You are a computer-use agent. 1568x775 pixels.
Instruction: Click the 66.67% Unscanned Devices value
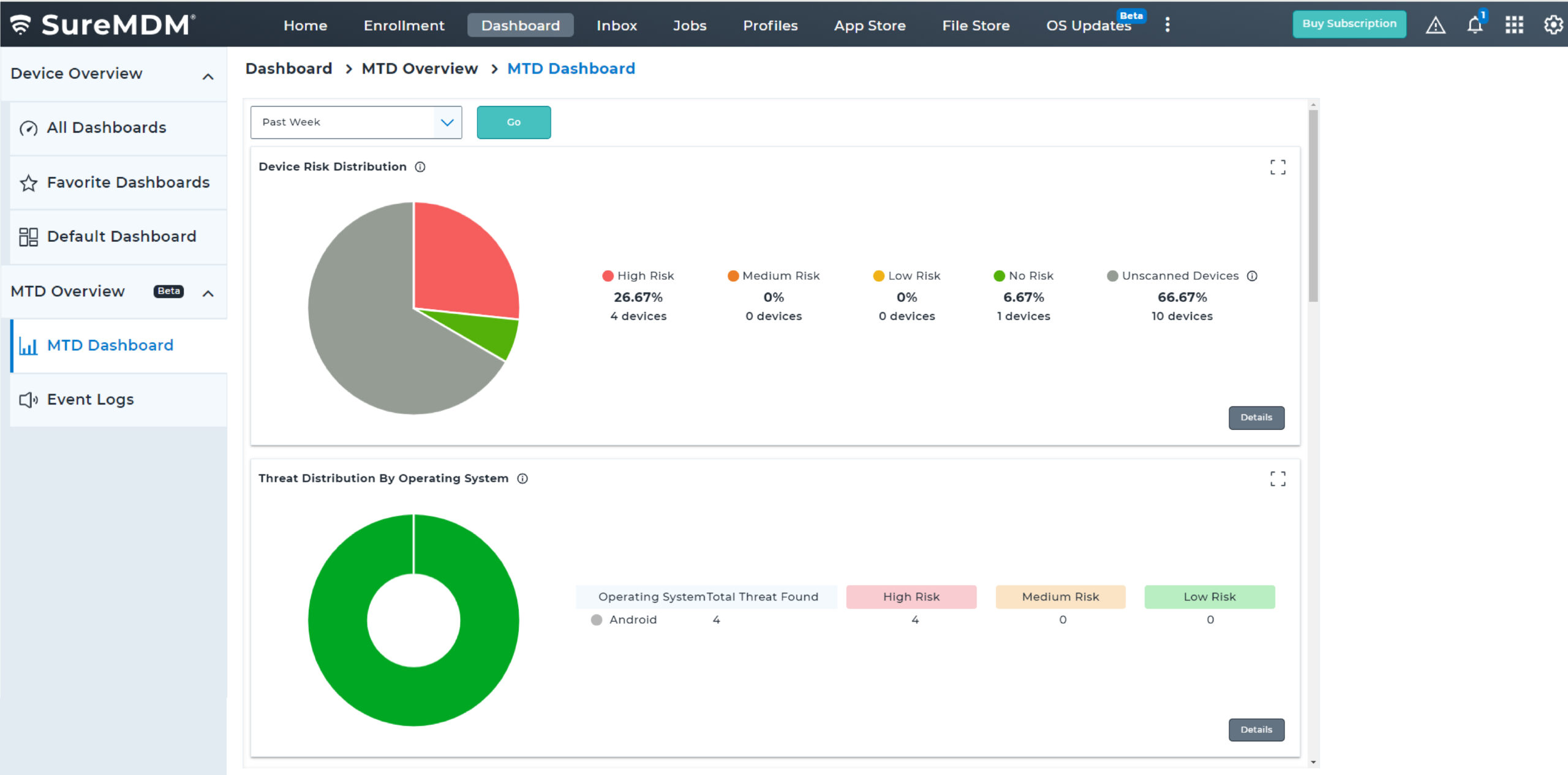tap(1182, 298)
